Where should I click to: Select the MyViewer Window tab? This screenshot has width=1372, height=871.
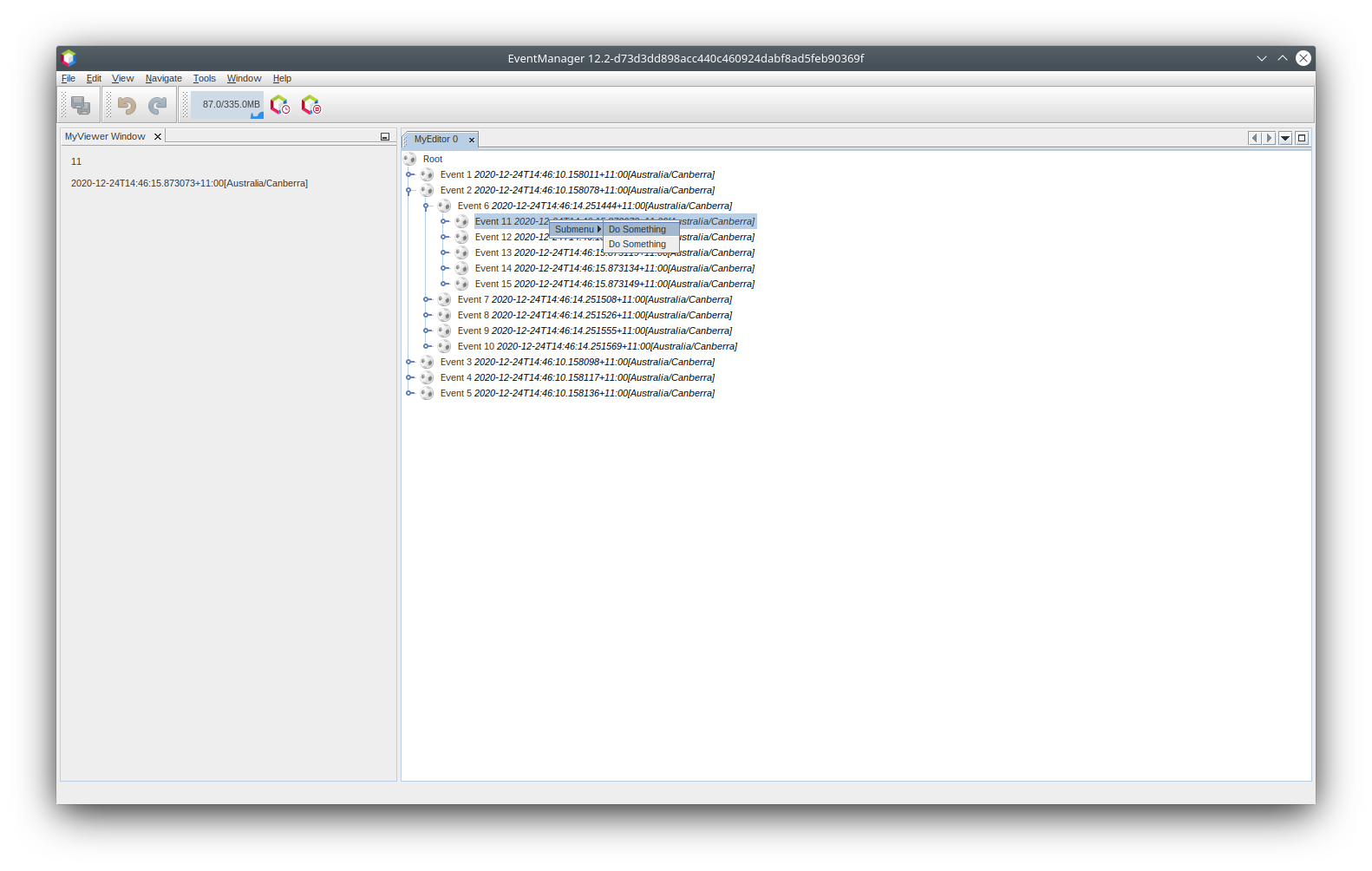105,136
